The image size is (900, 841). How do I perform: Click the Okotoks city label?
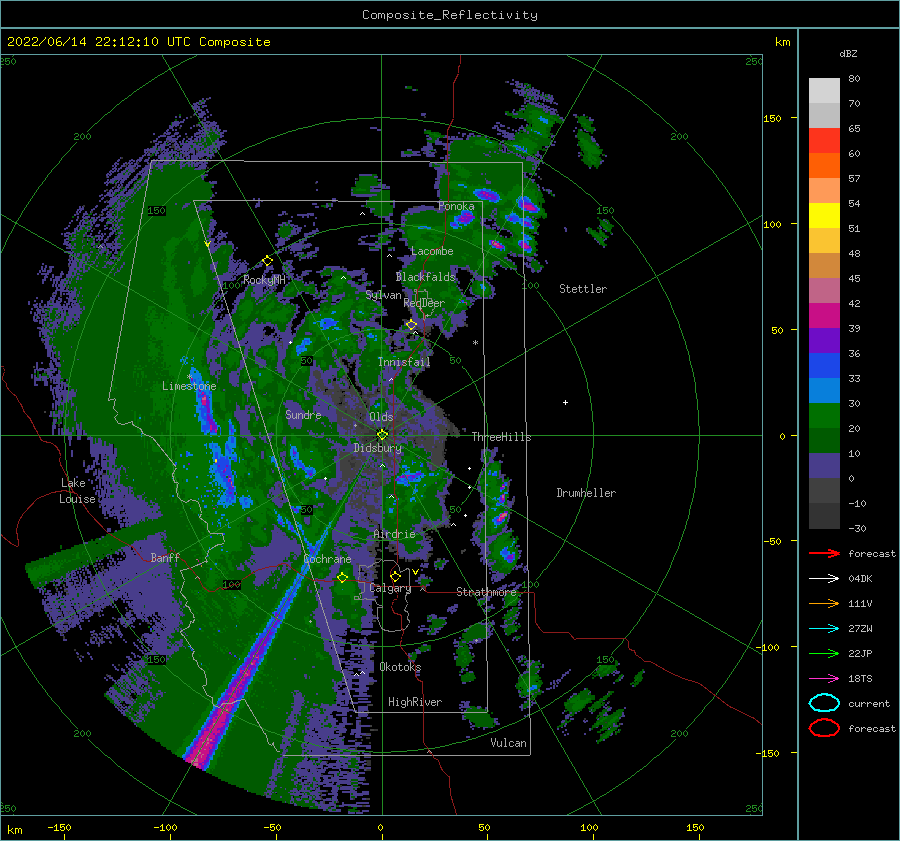[400, 667]
